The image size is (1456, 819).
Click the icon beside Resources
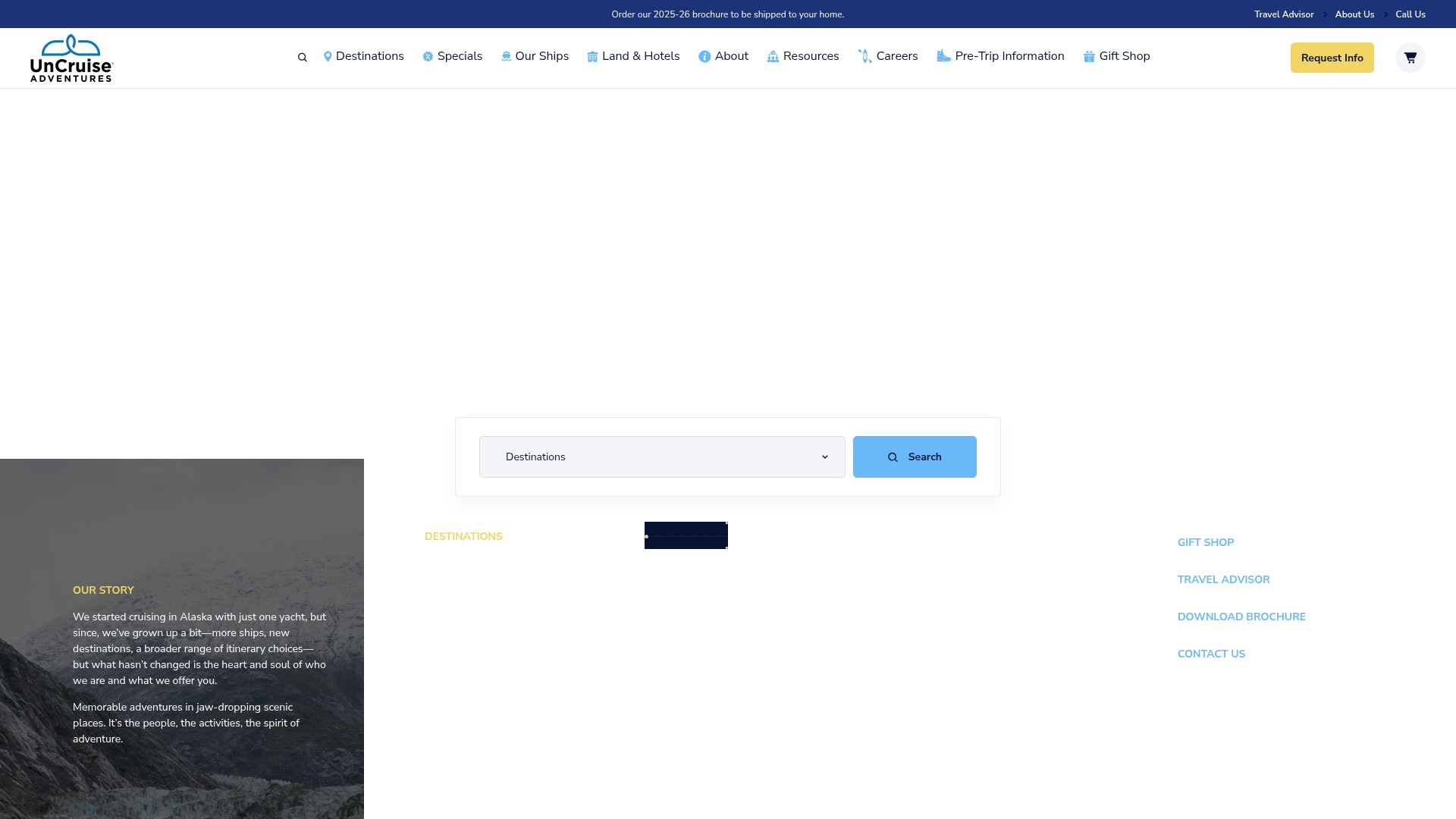(773, 57)
